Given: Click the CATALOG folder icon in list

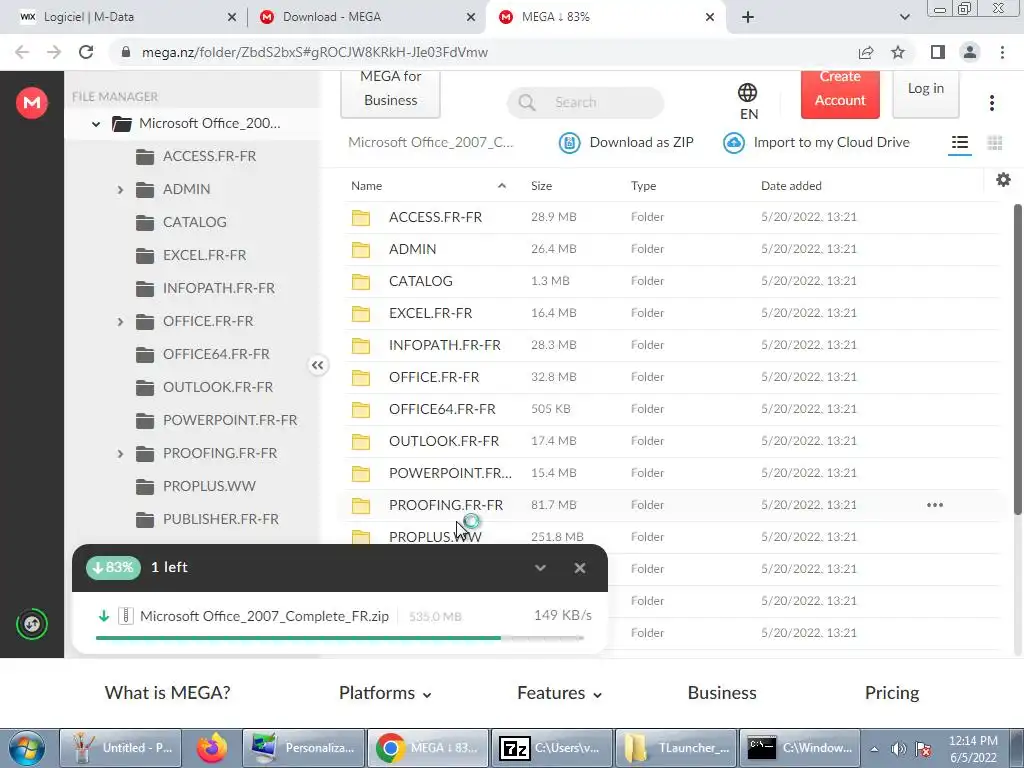Looking at the screenshot, I should point(360,281).
